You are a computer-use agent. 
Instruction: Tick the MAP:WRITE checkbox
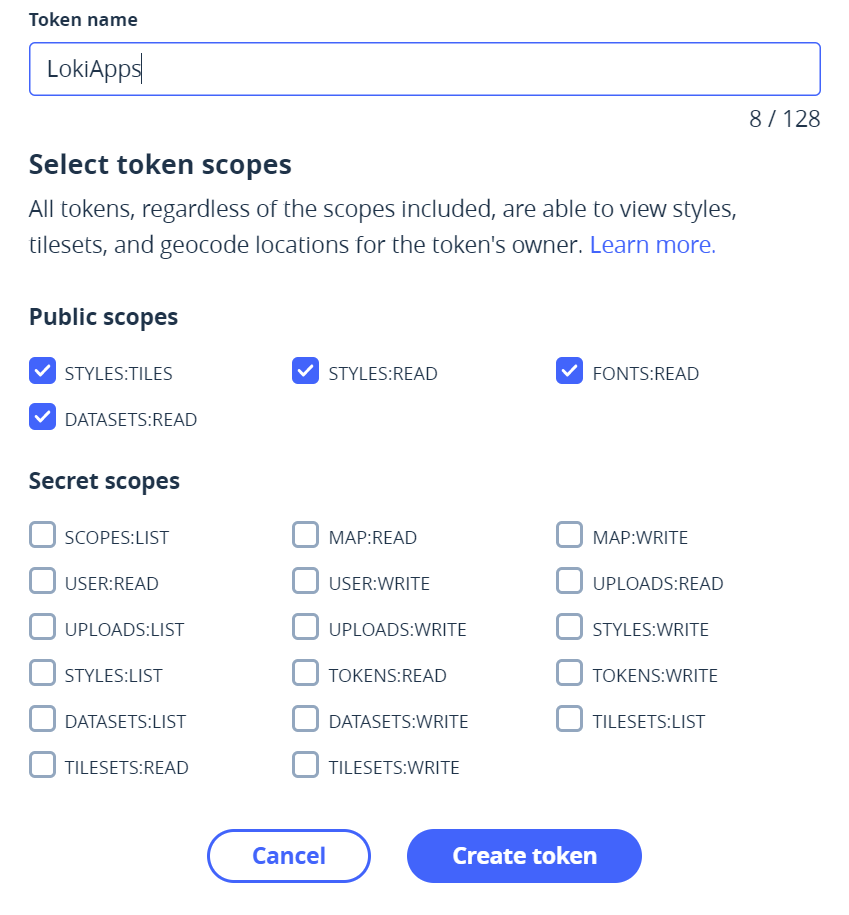[x=570, y=536]
